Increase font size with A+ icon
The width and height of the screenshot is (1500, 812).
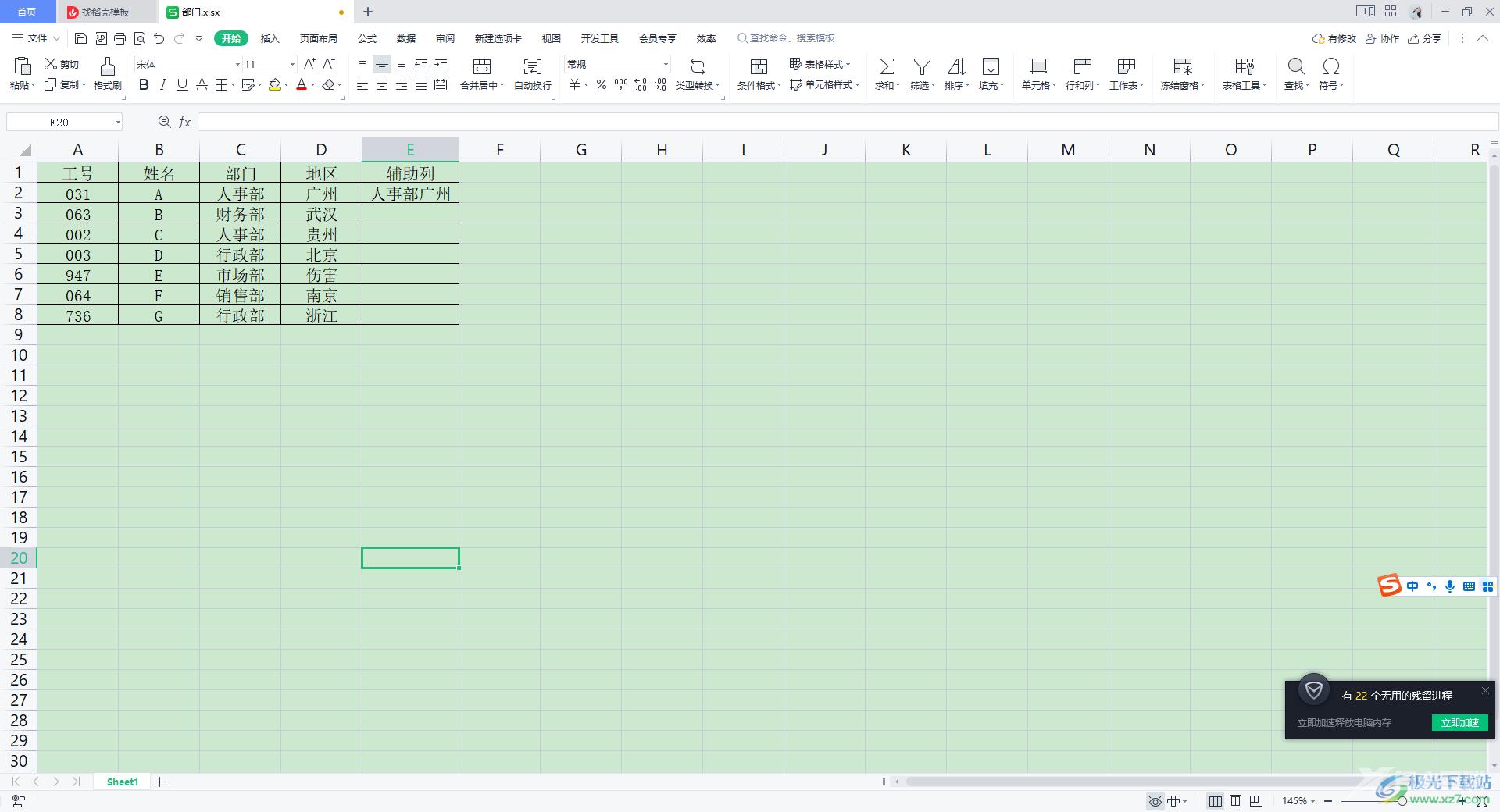(309, 64)
